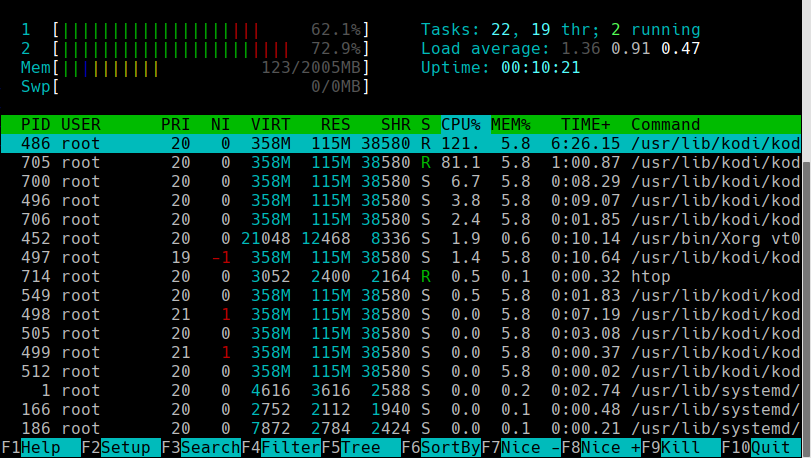Select process row with PID 496
This screenshot has width=811, height=458.
tap(401, 201)
